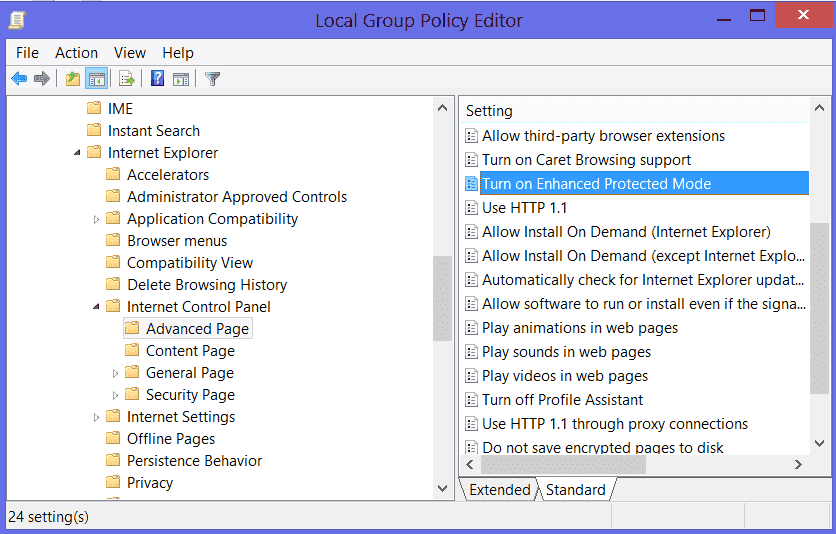Click the IME folder icon
This screenshot has width=836, height=534.
(94, 108)
